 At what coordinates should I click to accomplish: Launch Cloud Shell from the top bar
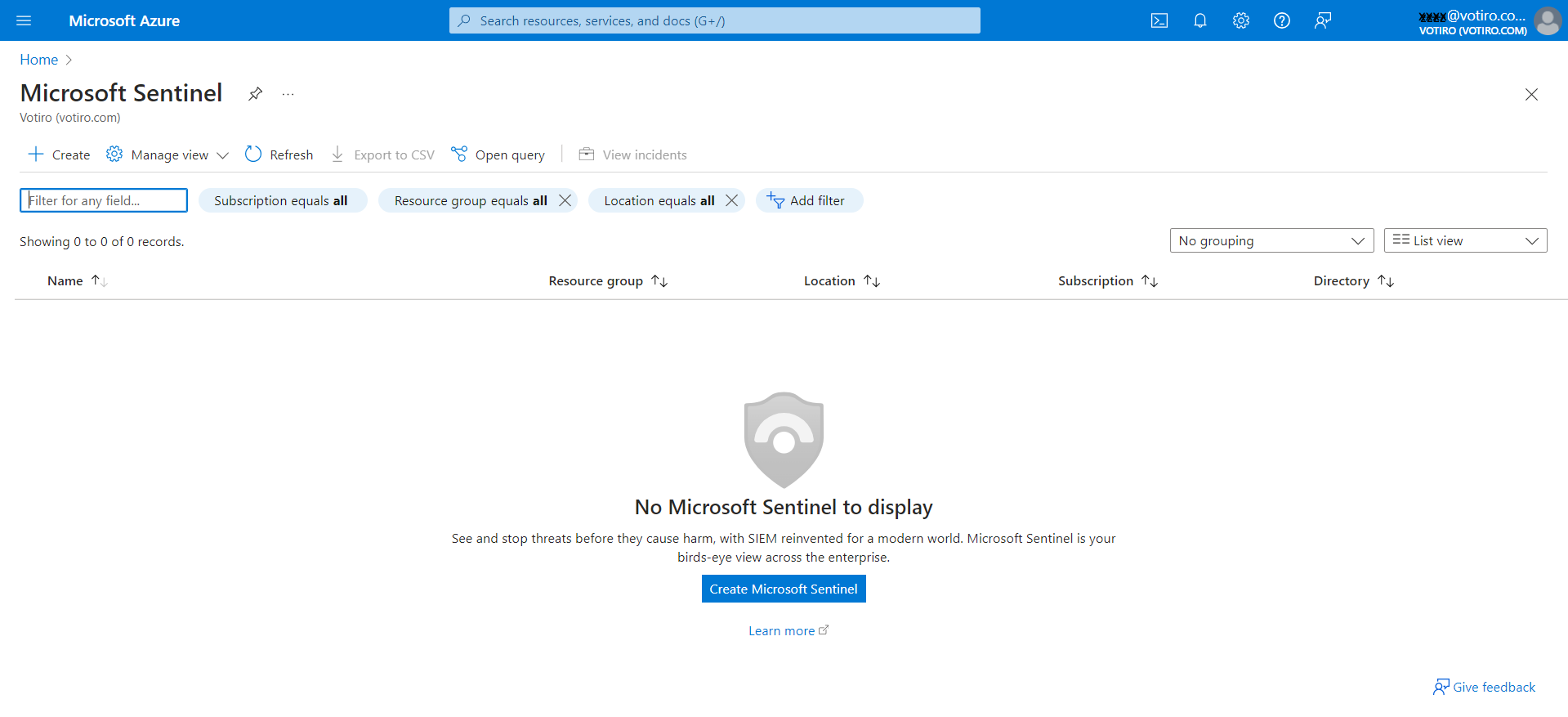click(x=1159, y=20)
